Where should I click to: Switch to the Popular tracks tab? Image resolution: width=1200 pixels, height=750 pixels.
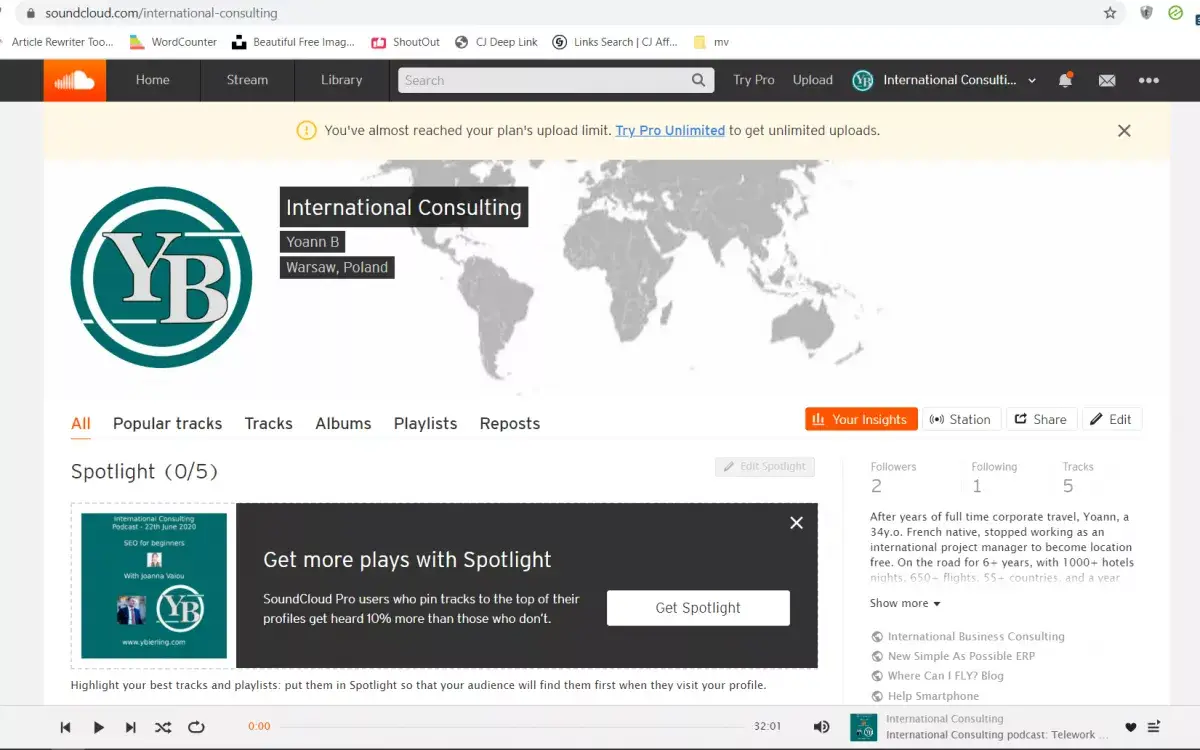[168, 423]
